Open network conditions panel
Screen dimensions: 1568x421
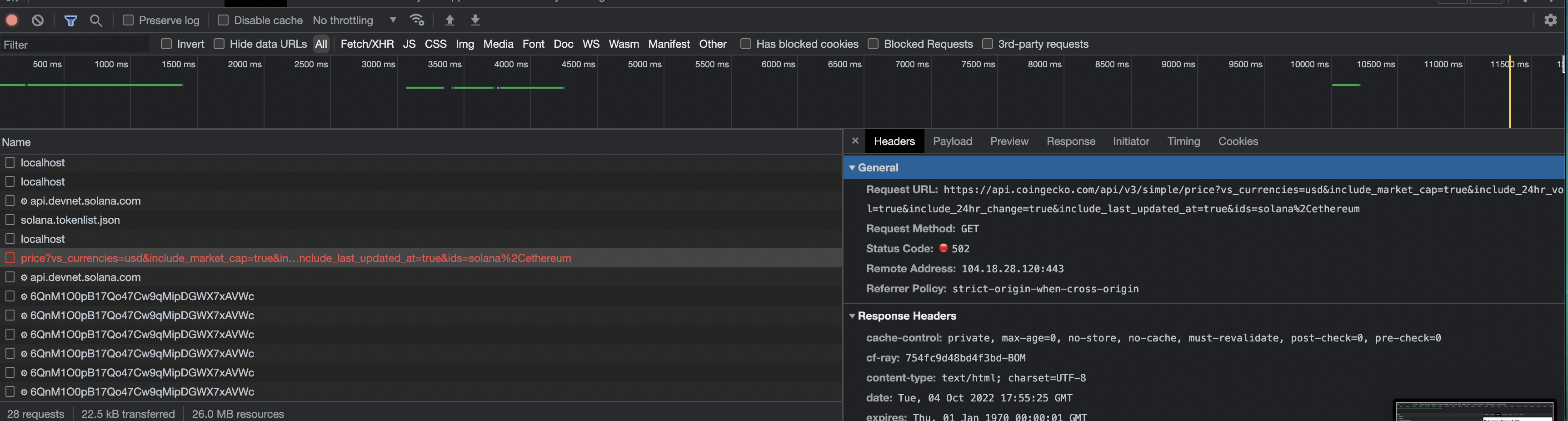coord(418,20)
